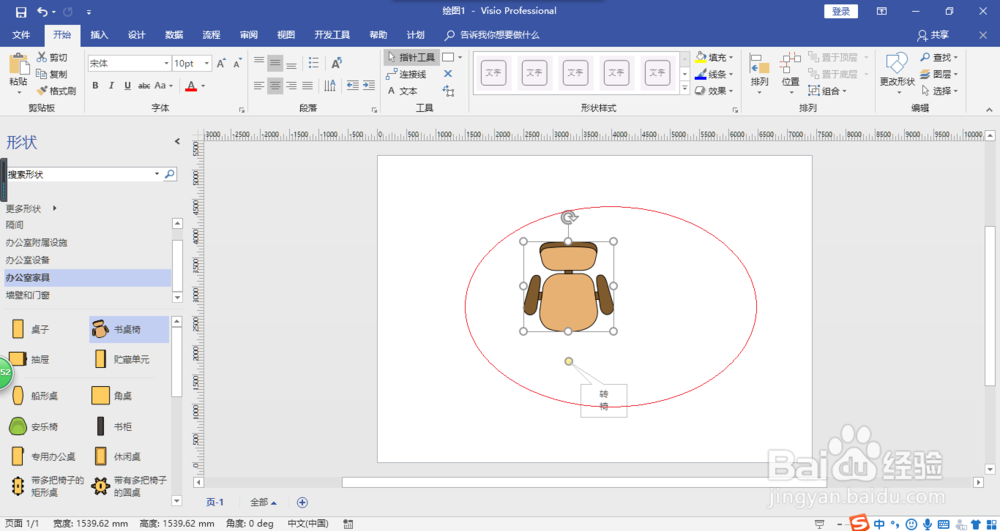Screen dimensions: 1000x531
Task: Open the 文件 file menu
Action: 22,35
